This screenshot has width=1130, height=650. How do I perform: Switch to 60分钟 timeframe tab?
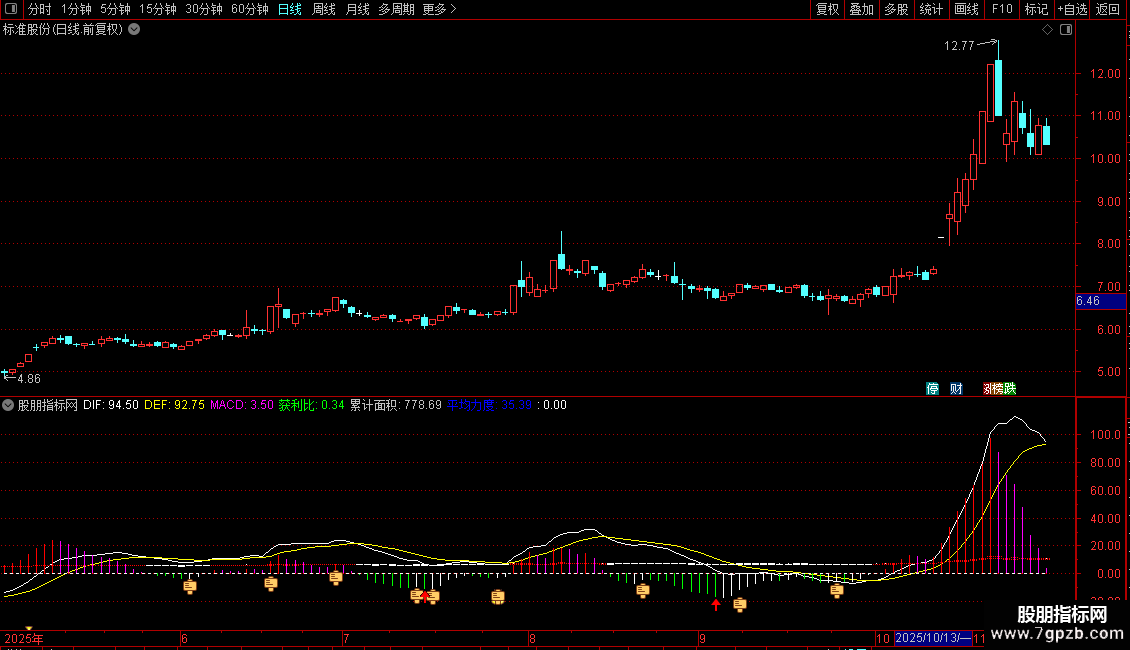point(249,9)
